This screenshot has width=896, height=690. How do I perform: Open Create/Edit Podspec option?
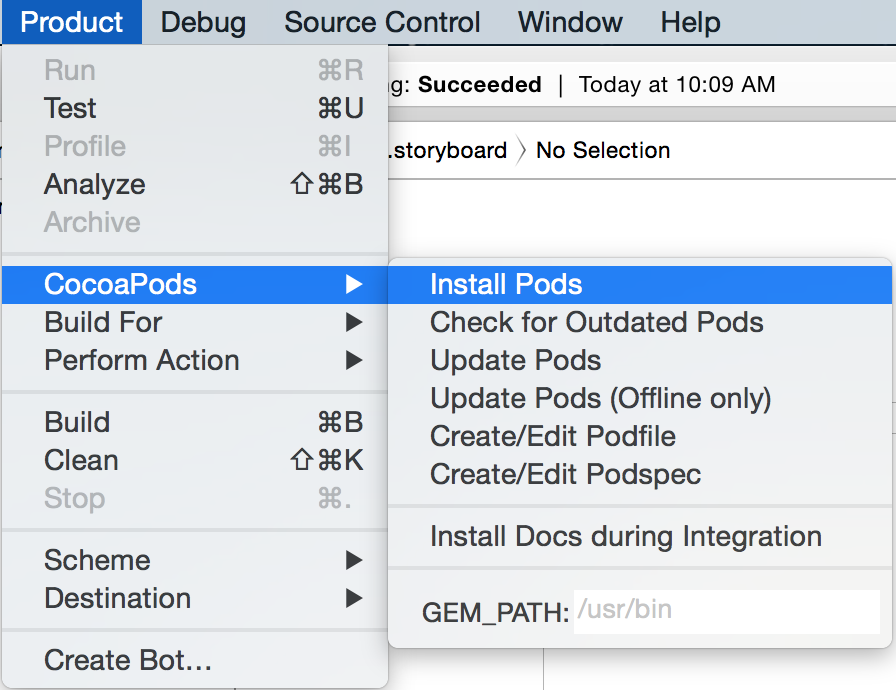pos(565,474)
